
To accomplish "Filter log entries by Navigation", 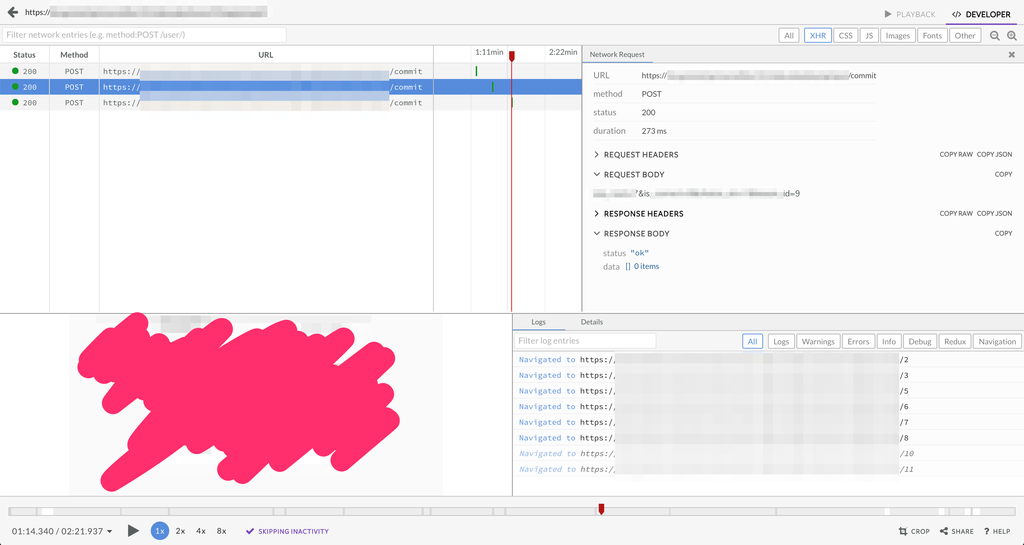I will click(997, 341).
